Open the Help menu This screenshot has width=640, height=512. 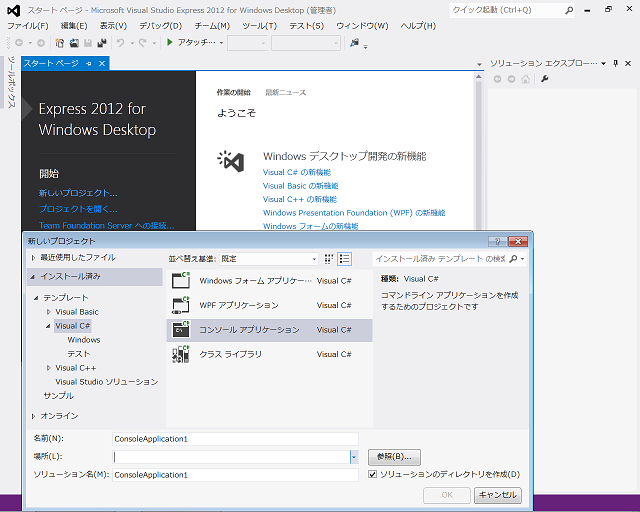pyautogui.click(x=418, y=26)
